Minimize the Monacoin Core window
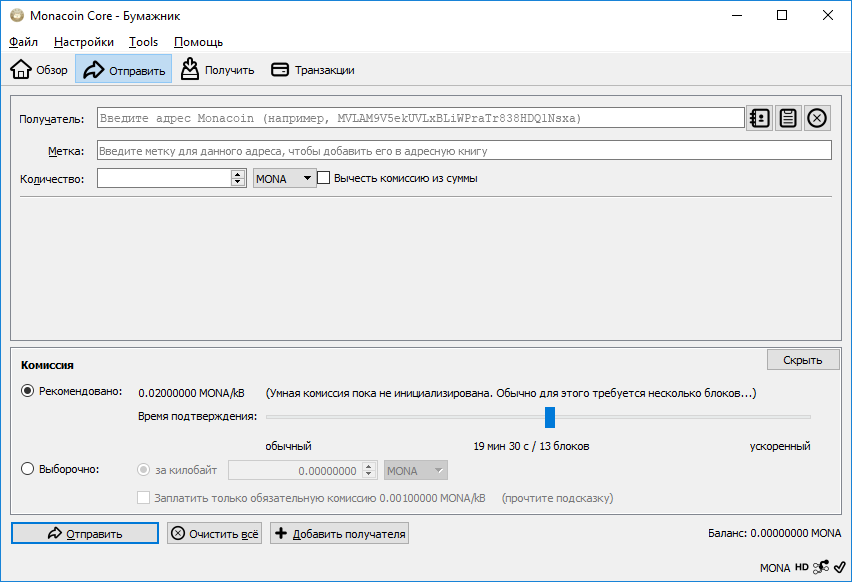852x582 pixels. tap(737, 15)
